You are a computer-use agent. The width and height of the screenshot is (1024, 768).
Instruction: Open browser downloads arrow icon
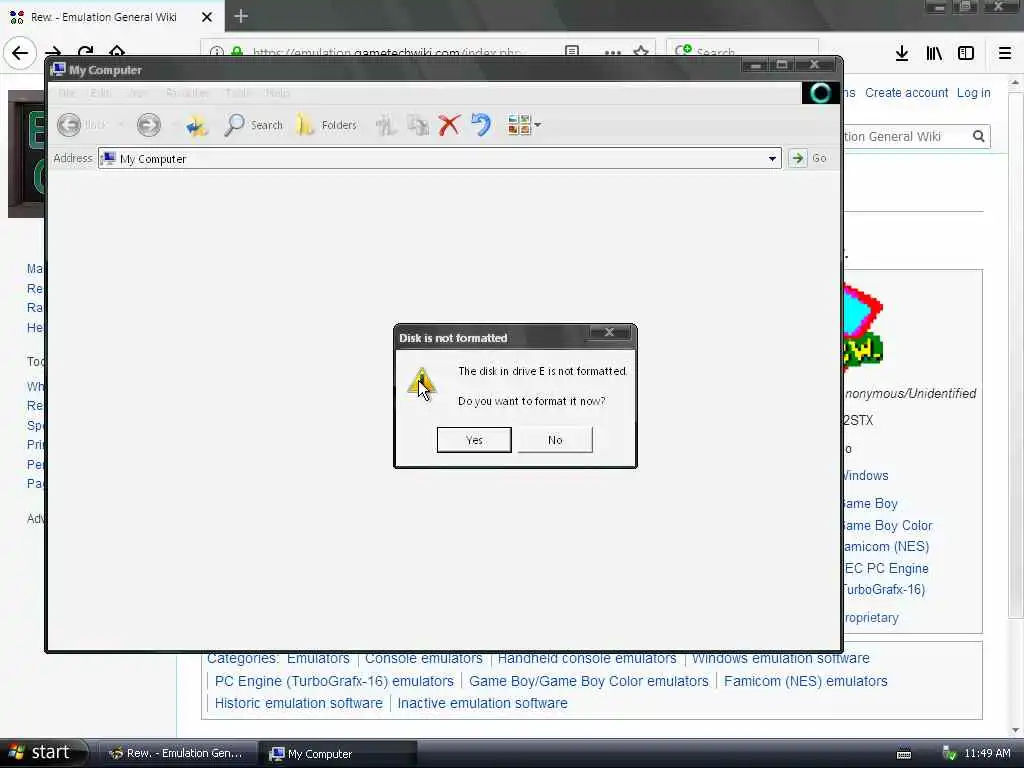coord(902,54)
